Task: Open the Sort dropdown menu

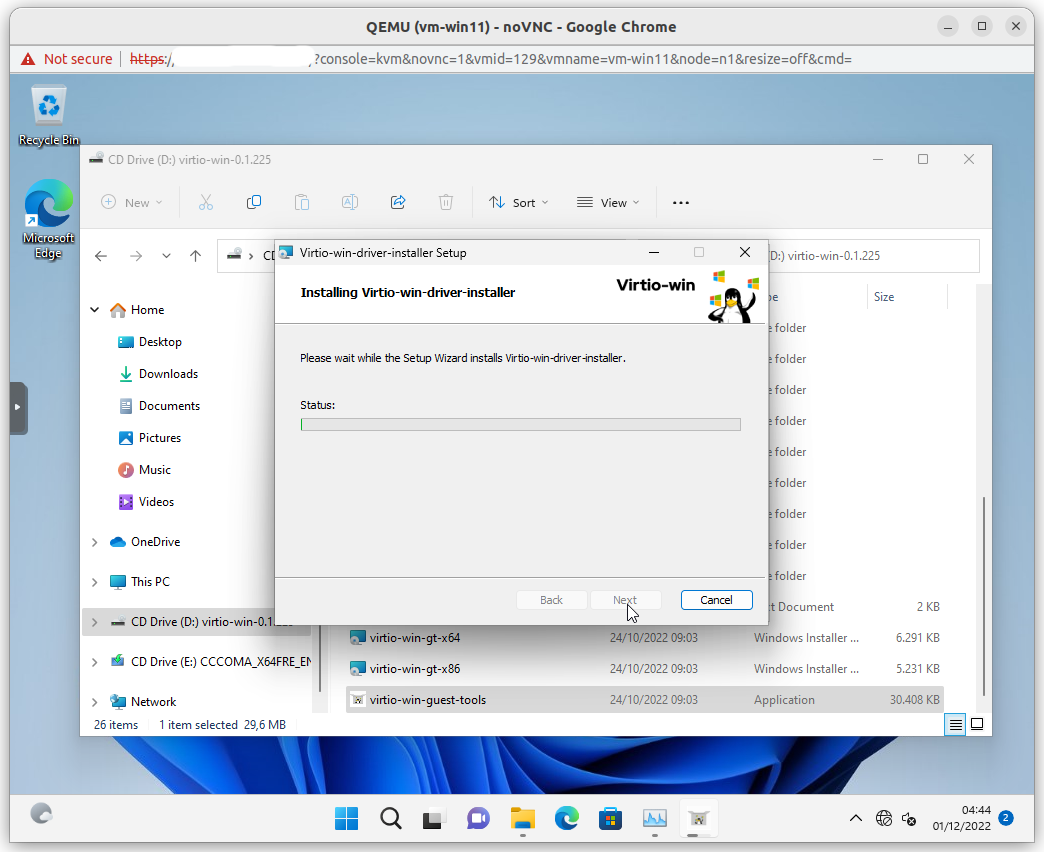Action: [519, 202]
